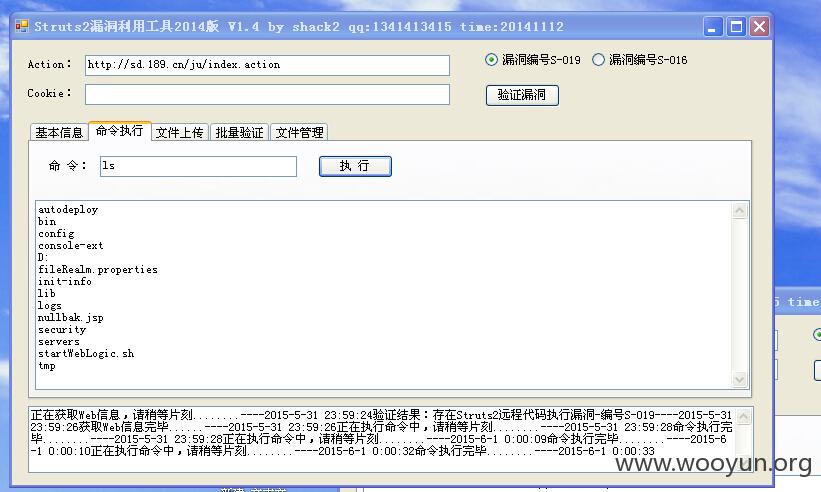This screenshot has width=821, height=492.
Task: Click the Struts2 tool title bar app icon
Action: [21, 26]
